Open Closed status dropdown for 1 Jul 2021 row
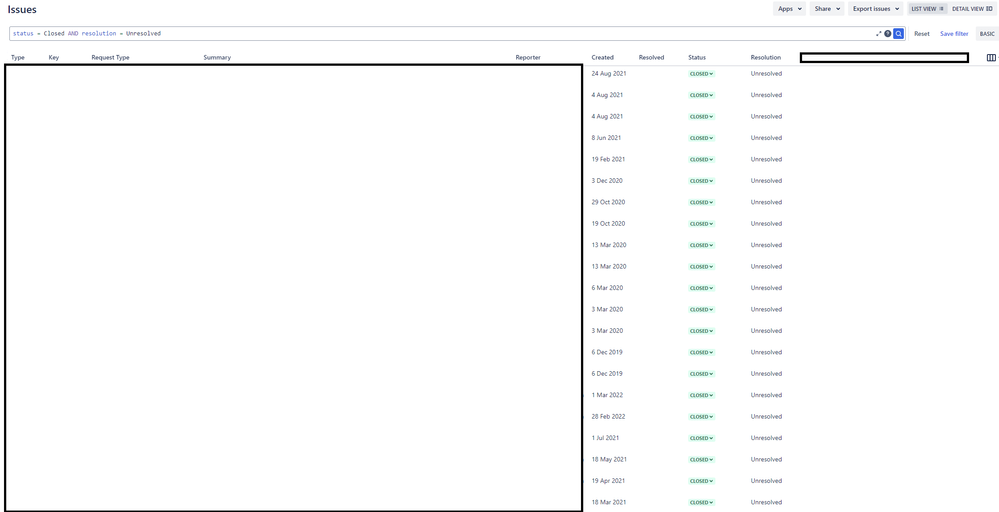This screenshot has height=512, width=999. [701, 438]
